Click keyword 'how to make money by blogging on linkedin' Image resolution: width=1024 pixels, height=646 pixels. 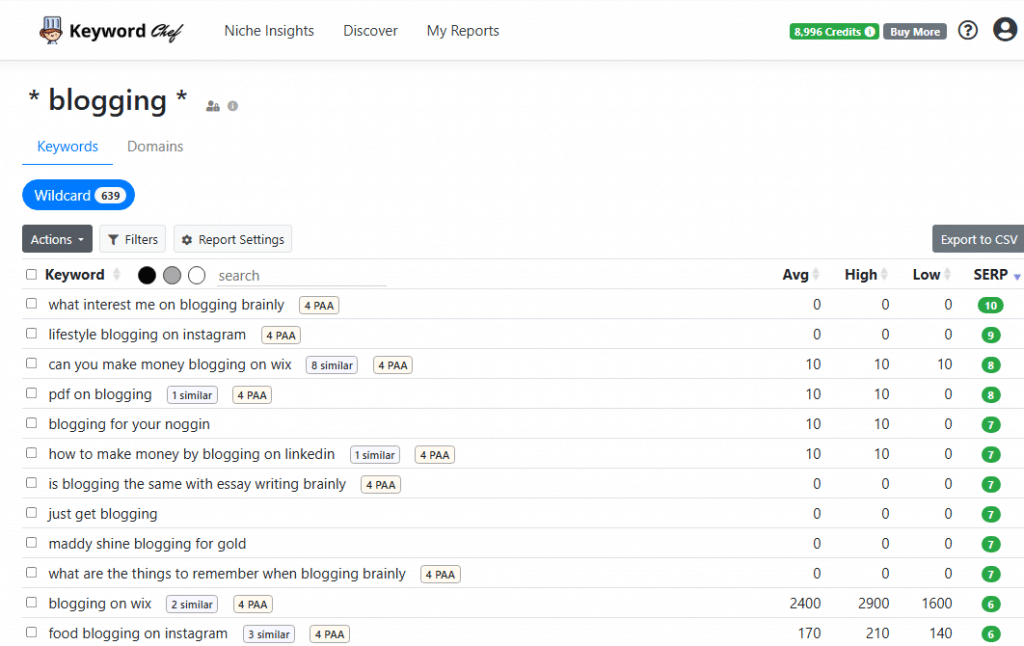[191, 454]
